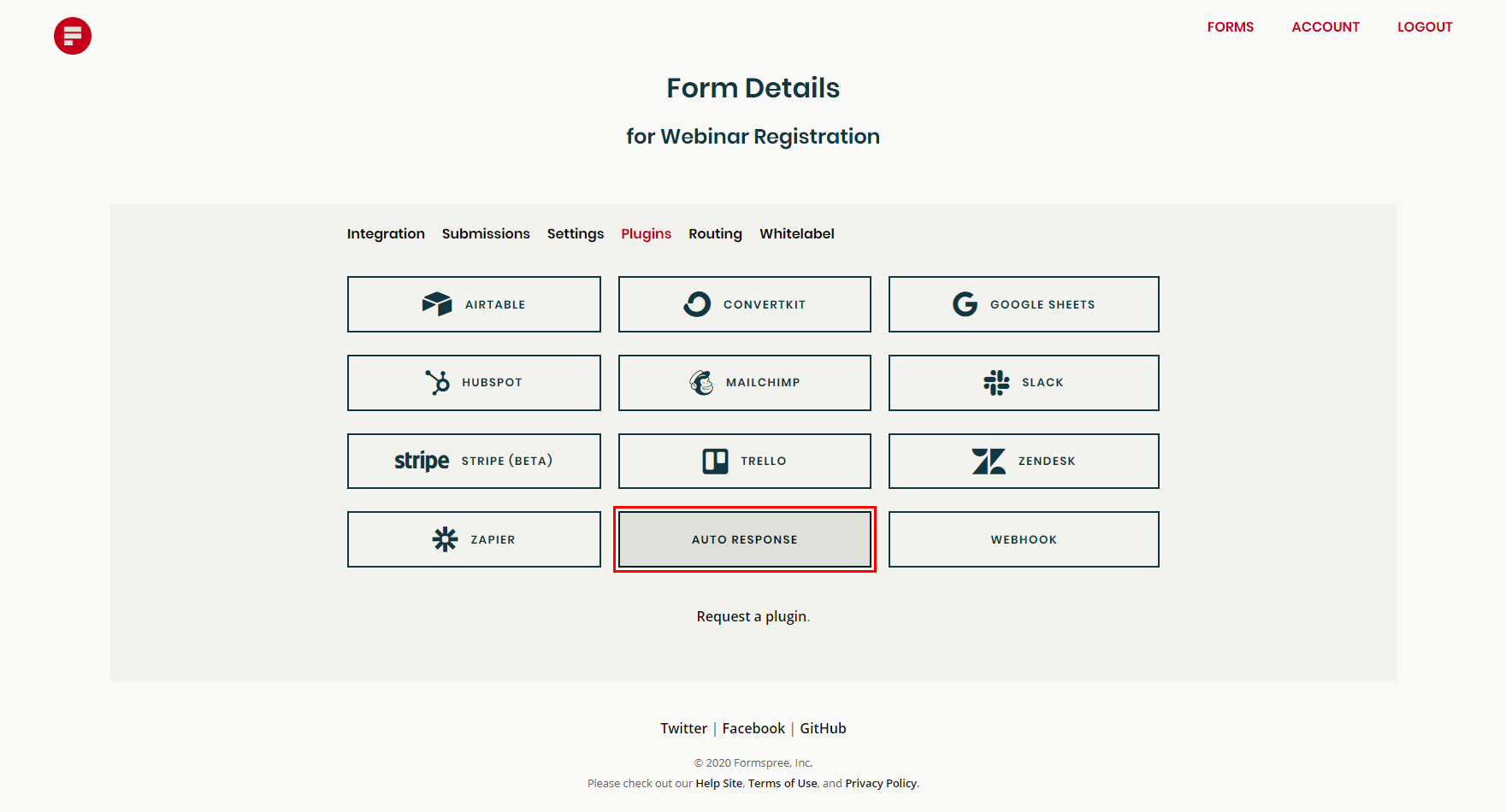Click the GitHub footer link
This screenshot has height=812, width=1506.
point(823,727)
